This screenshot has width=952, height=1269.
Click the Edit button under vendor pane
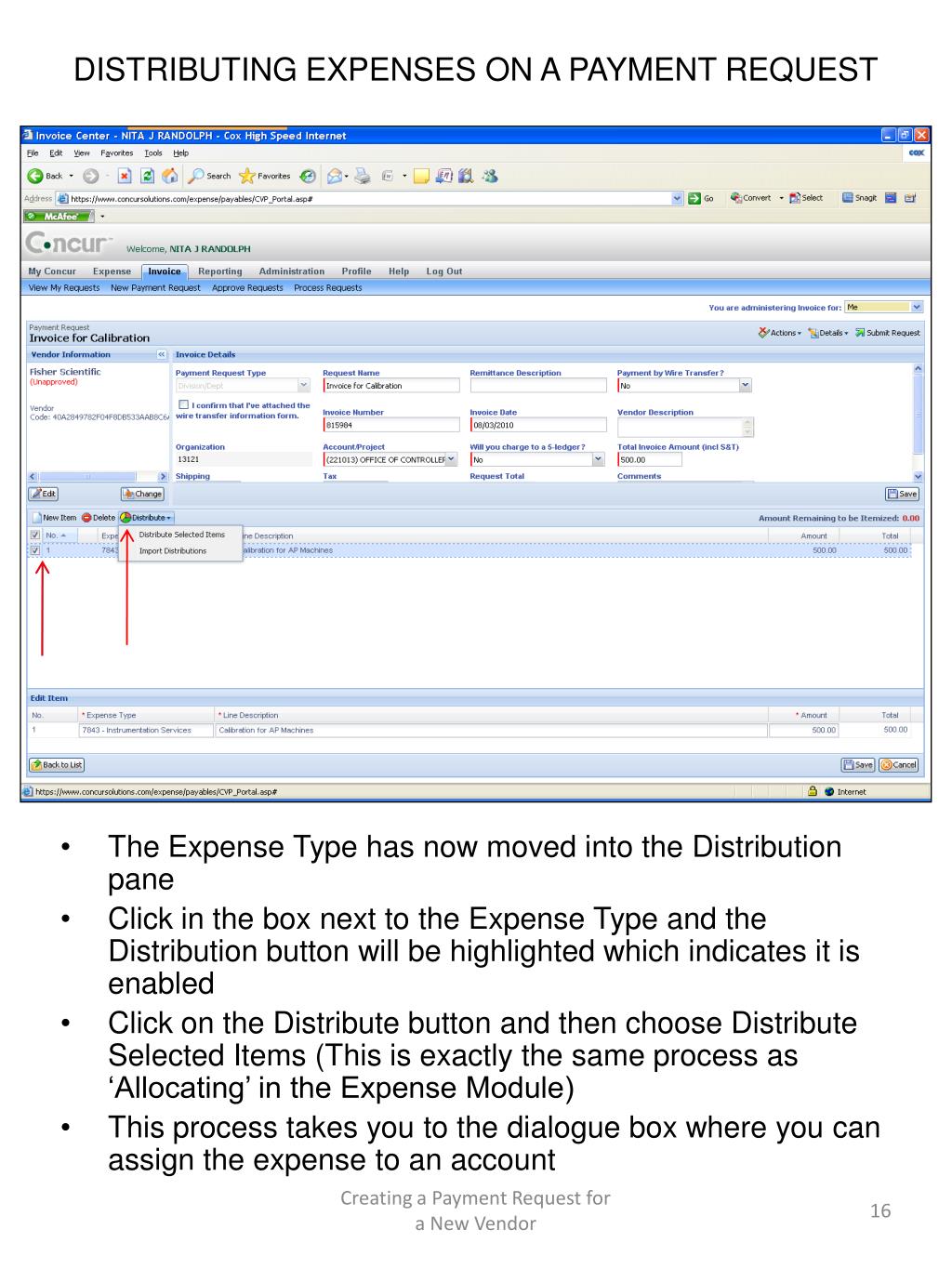[x=44, y=494]
